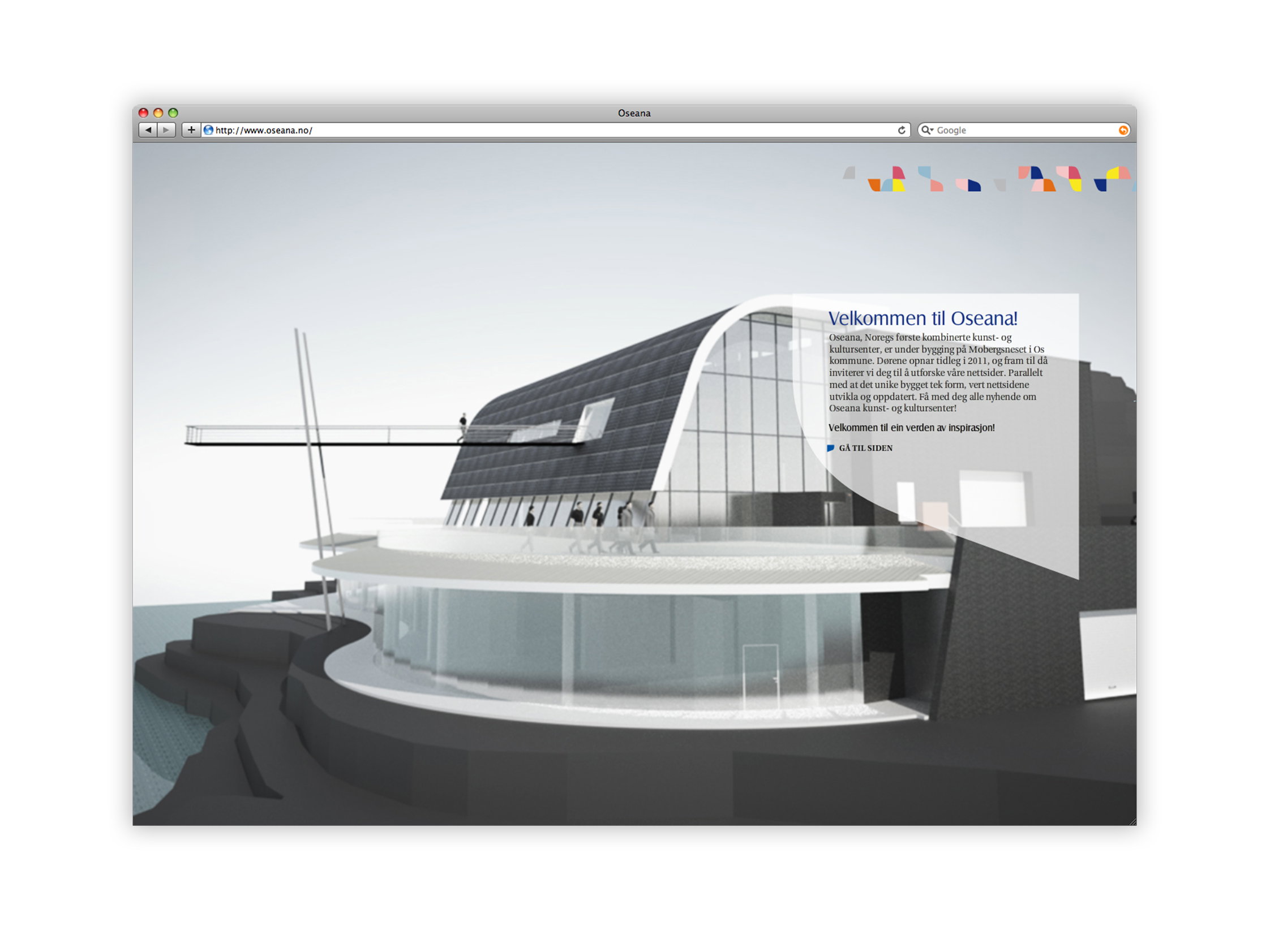Minimize the window with the yellow button

coord(158,113)
